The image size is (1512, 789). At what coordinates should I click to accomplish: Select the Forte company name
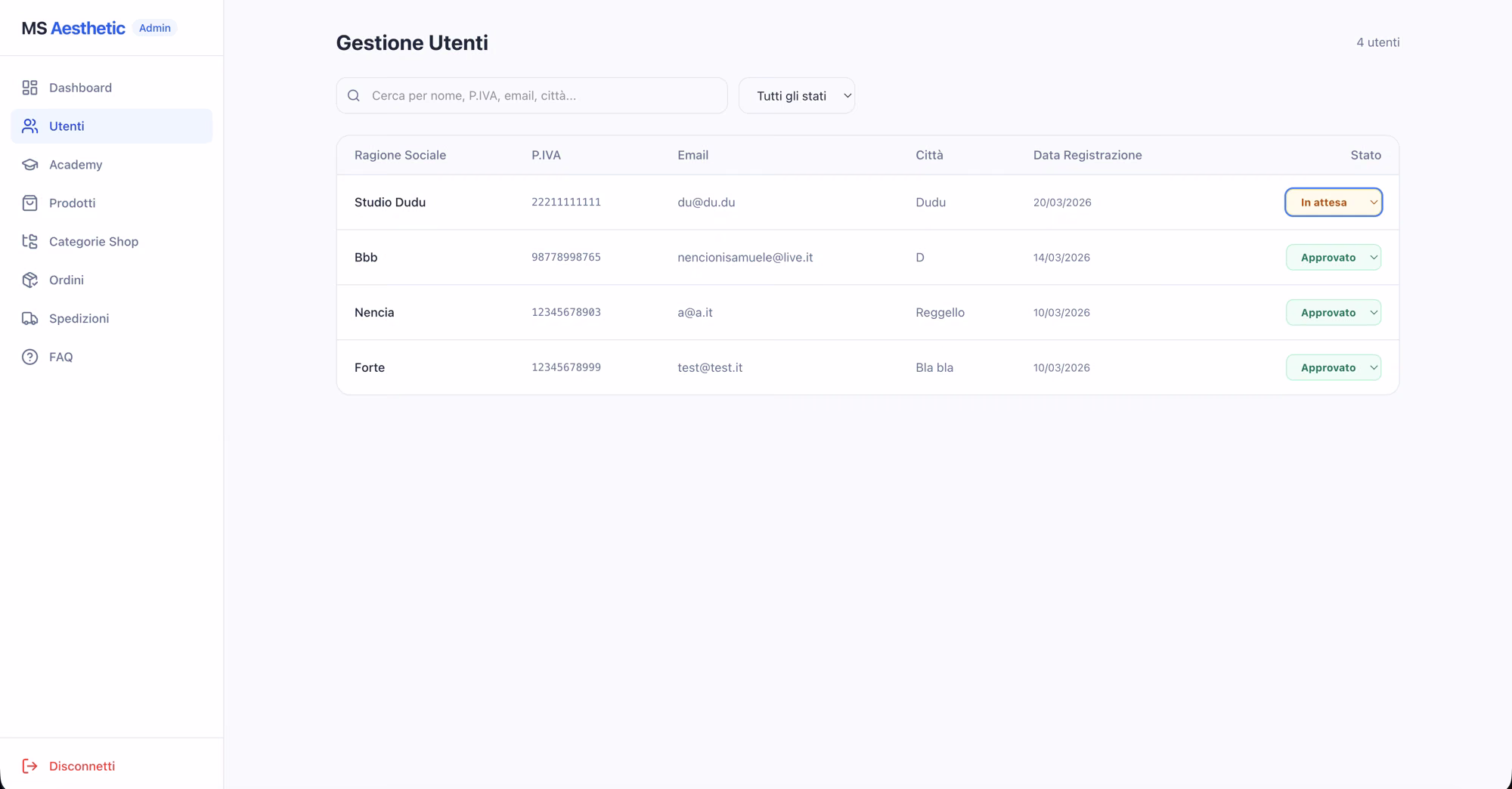click(370, 368)
